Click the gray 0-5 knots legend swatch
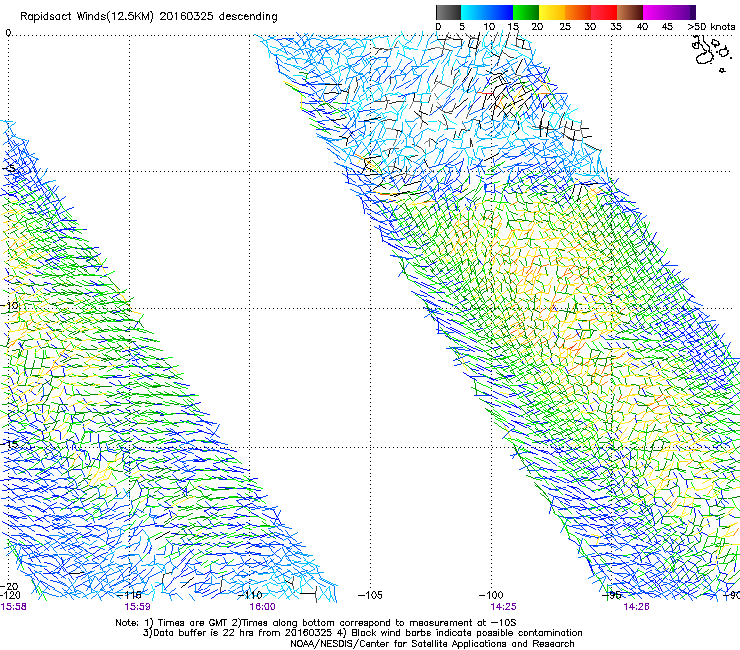Viewport: 740px width, 650px height. pyautogui.click(x=448, y=12)
